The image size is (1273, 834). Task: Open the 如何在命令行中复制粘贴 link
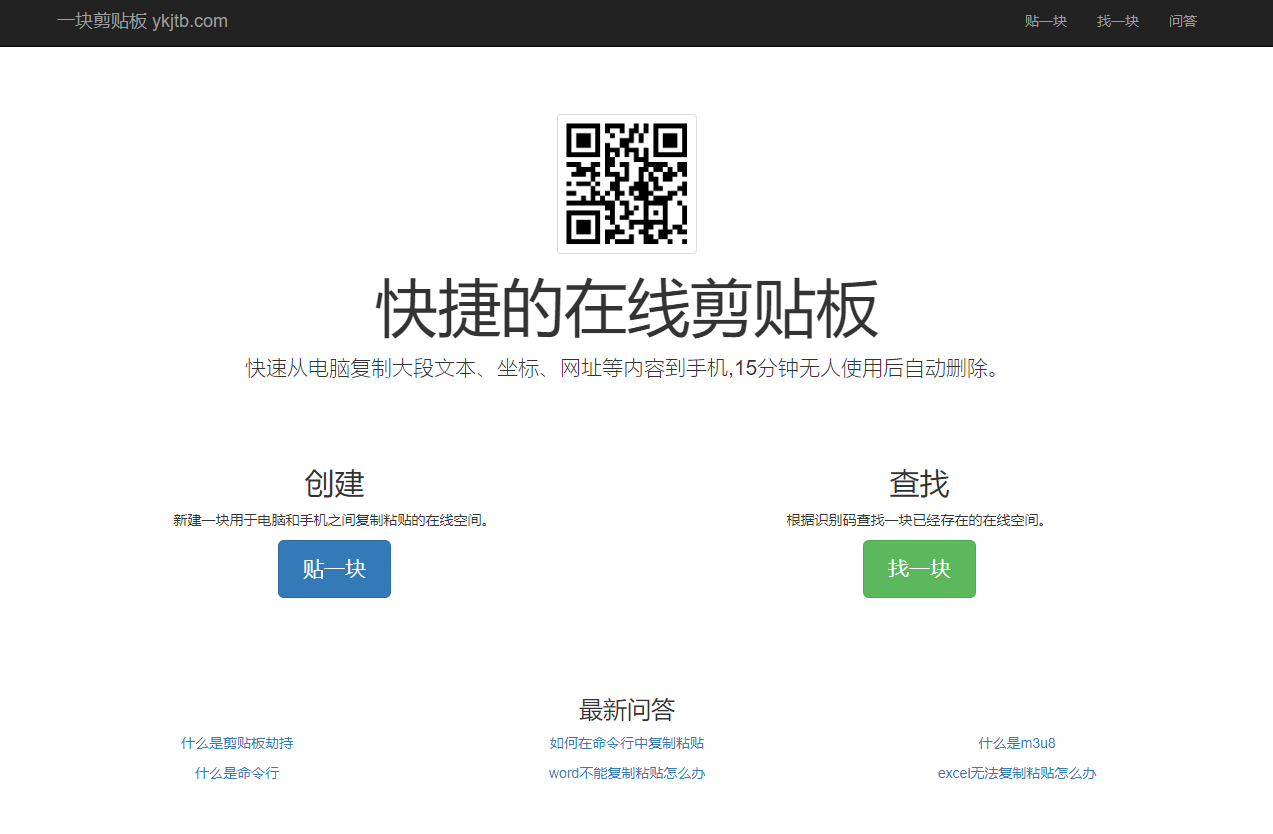tap(627, 743)
